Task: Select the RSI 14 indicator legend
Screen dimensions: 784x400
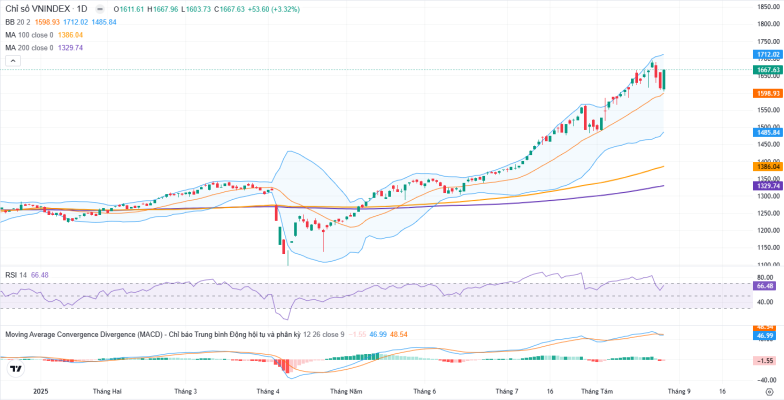Action: point(16,275)
